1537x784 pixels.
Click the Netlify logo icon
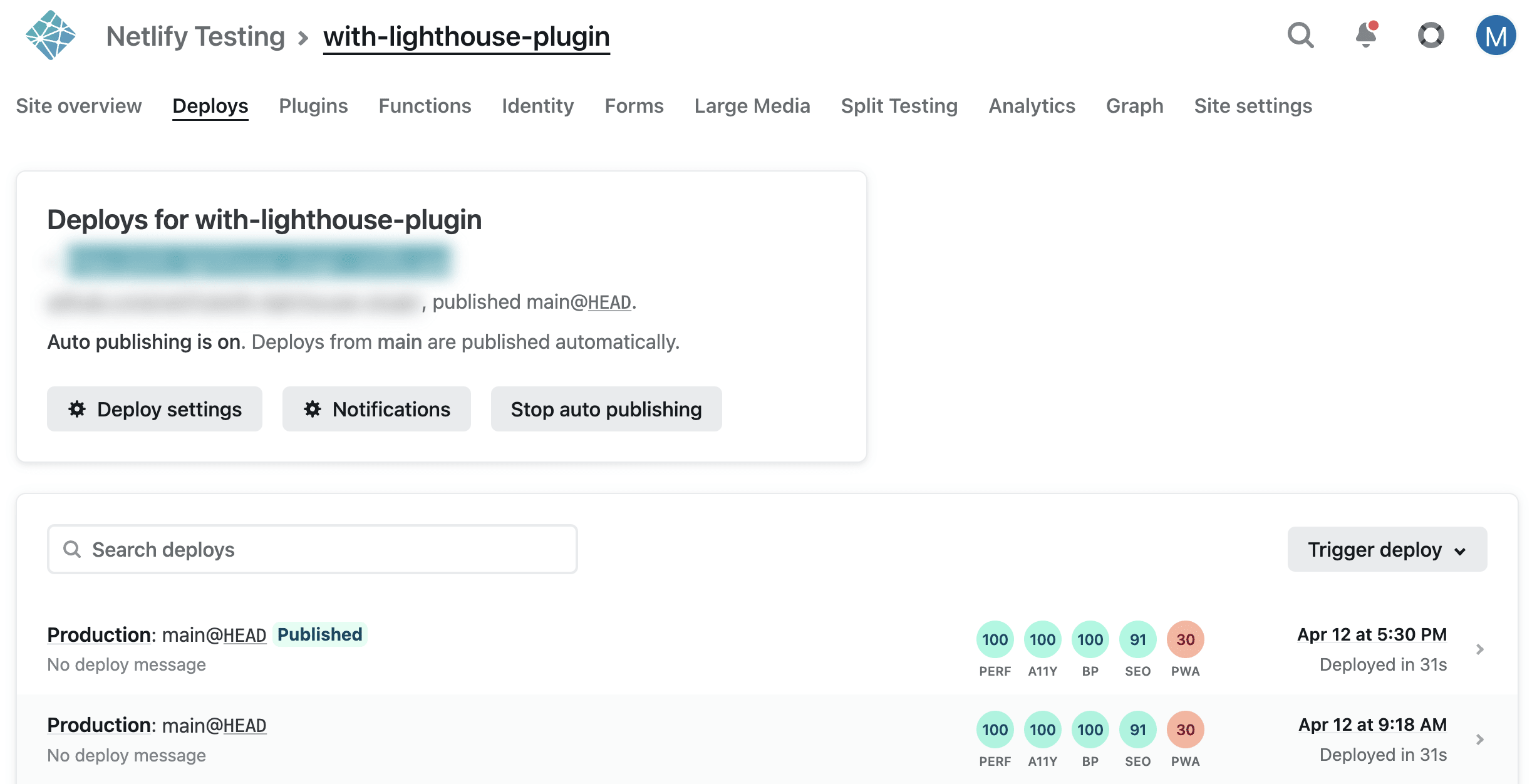[50, 36]
